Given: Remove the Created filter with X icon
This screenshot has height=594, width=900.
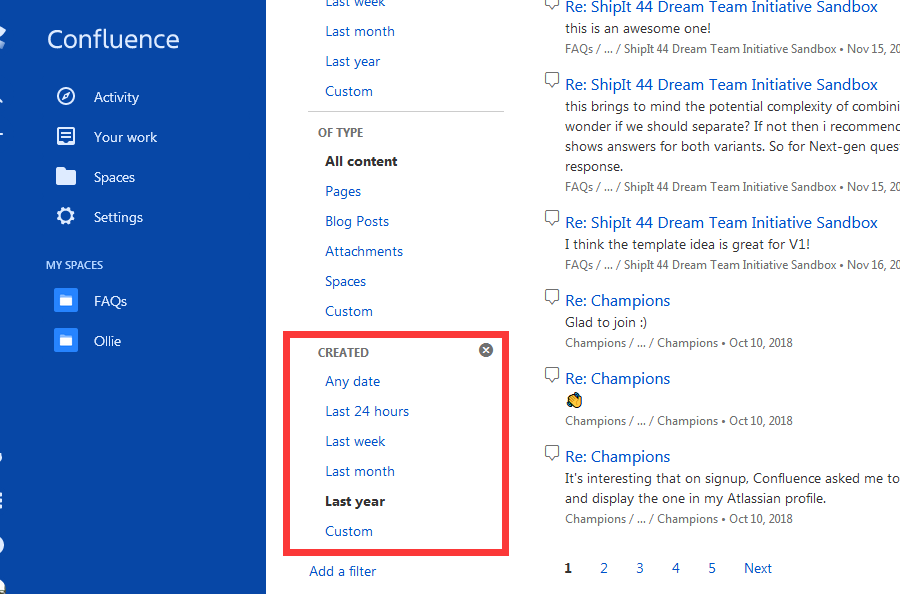Looking at the screenshot, I should click(x=486, y=350).
